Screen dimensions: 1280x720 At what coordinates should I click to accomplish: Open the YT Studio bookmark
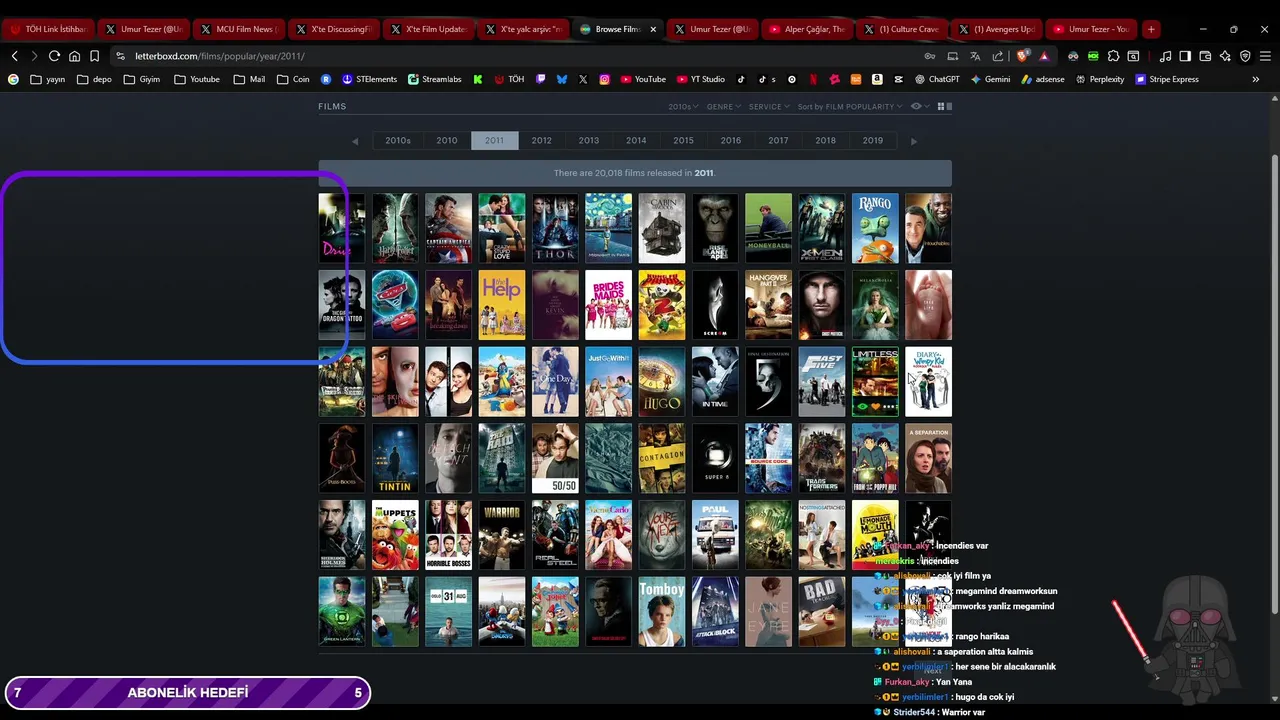701,79
